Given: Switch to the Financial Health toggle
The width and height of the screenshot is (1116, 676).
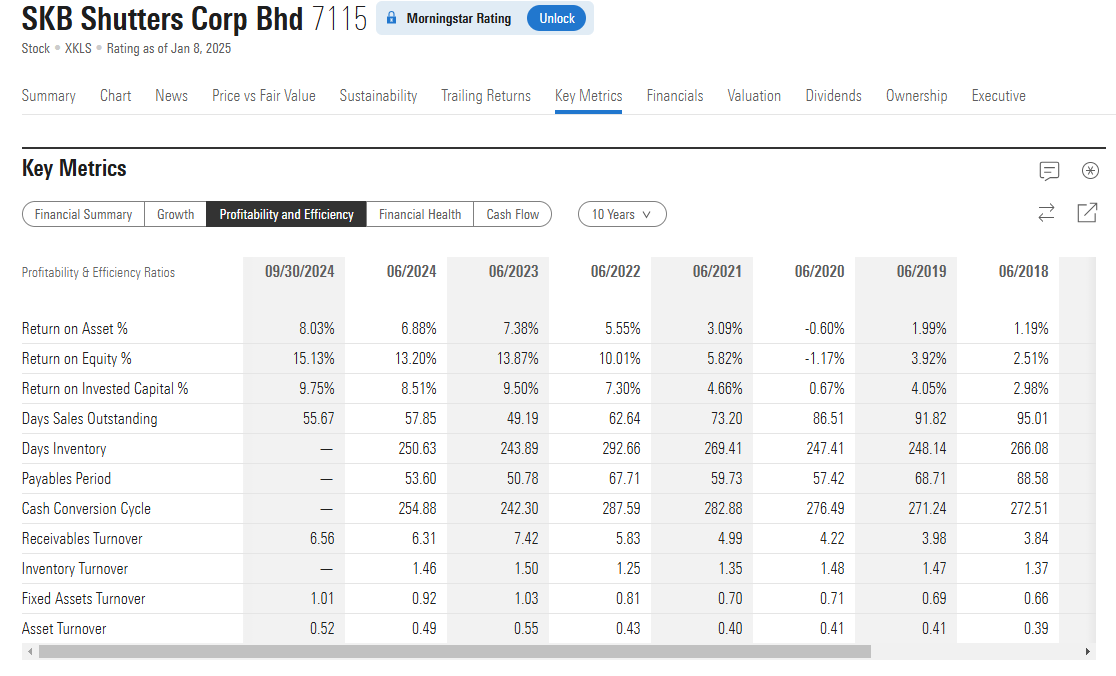Looking at the screenshot, I should [420, 214].
